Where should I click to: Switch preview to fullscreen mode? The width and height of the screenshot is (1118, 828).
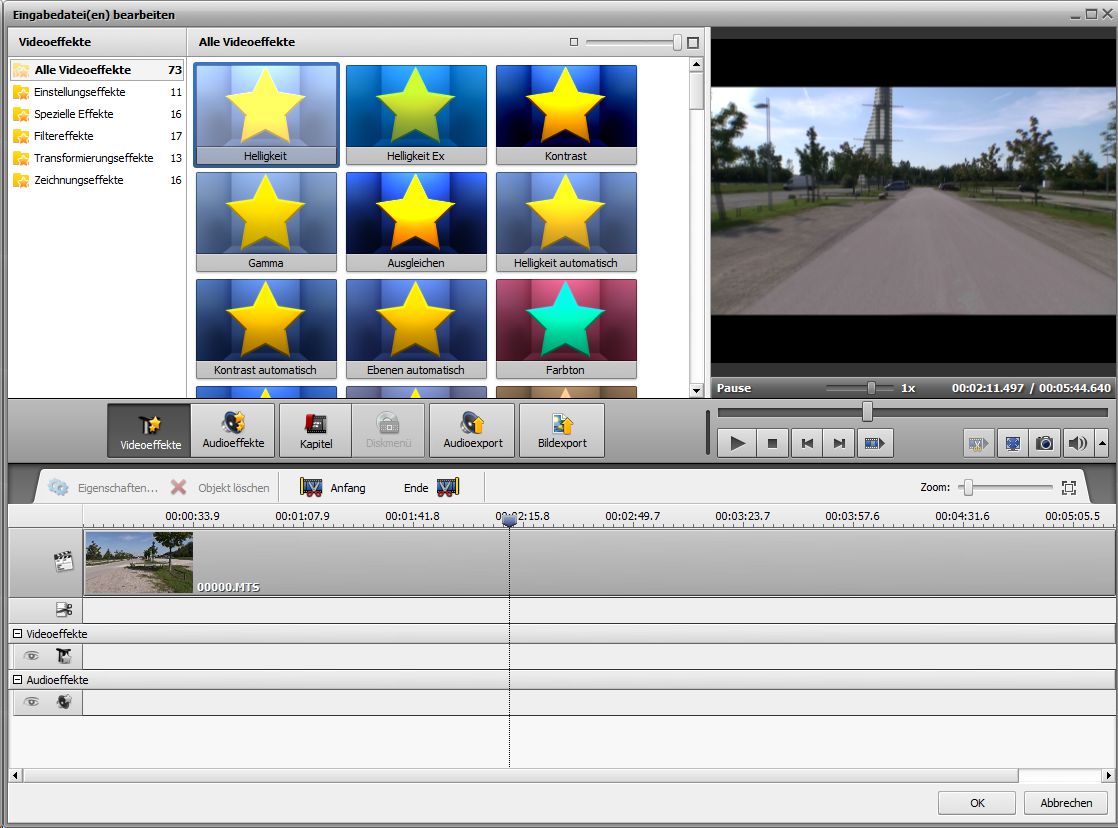(x=1012, y=442)
